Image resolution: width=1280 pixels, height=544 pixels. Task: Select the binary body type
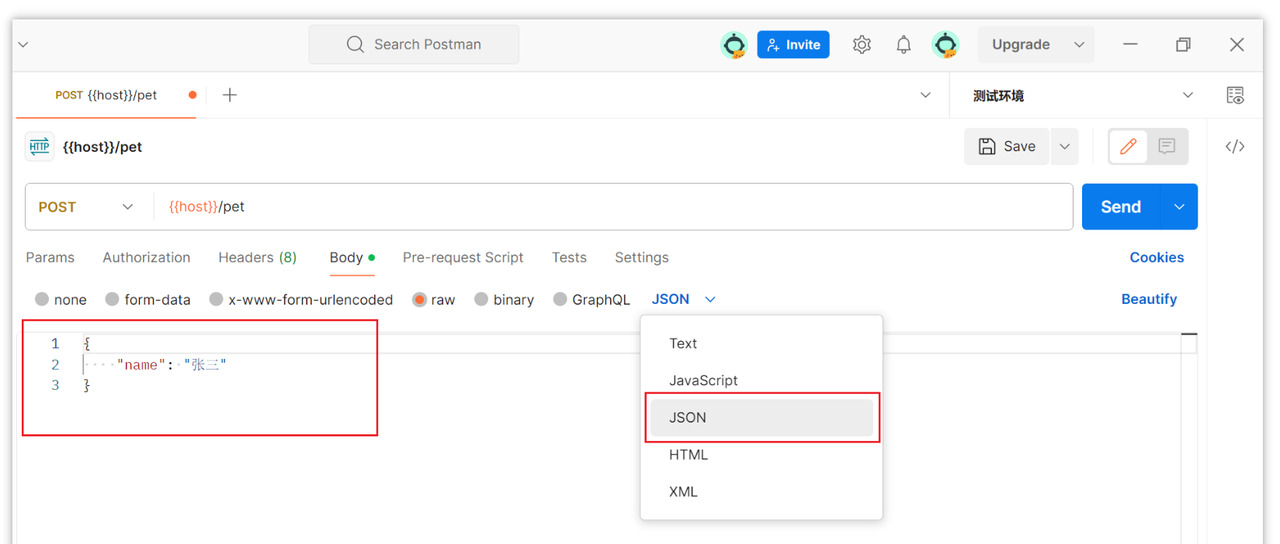481,300
